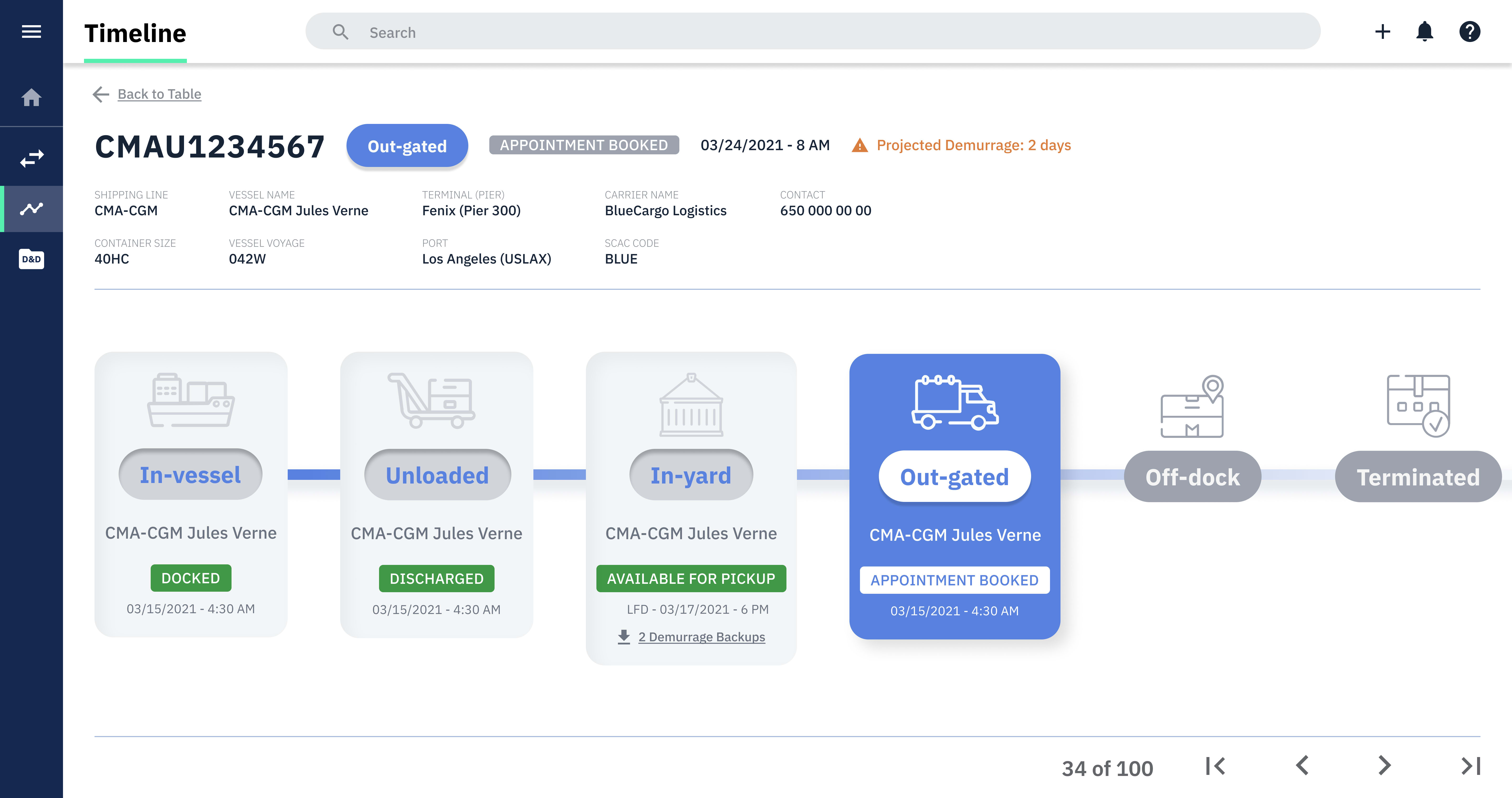Click container size value 40HC
Viewport: 1512px width, 798px height.
[112, 259]
